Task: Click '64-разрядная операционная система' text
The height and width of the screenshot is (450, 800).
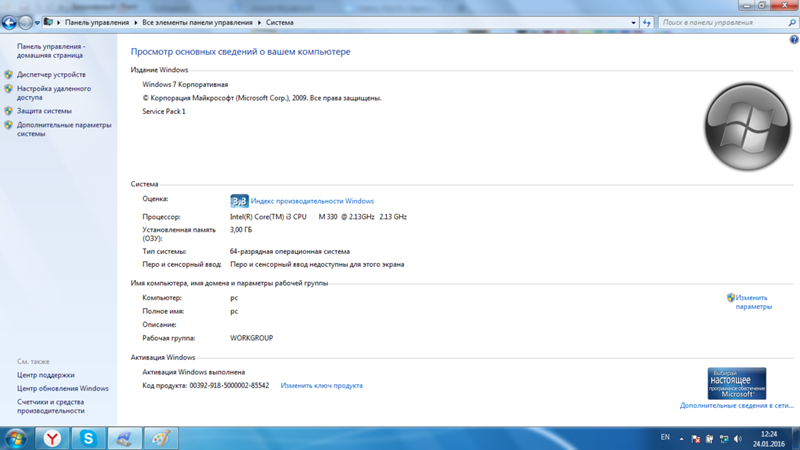Action: 290,252
